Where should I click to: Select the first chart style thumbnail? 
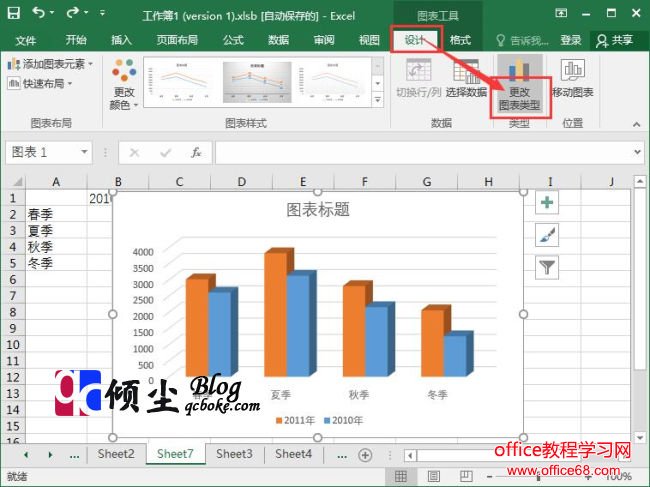[179, 82]
